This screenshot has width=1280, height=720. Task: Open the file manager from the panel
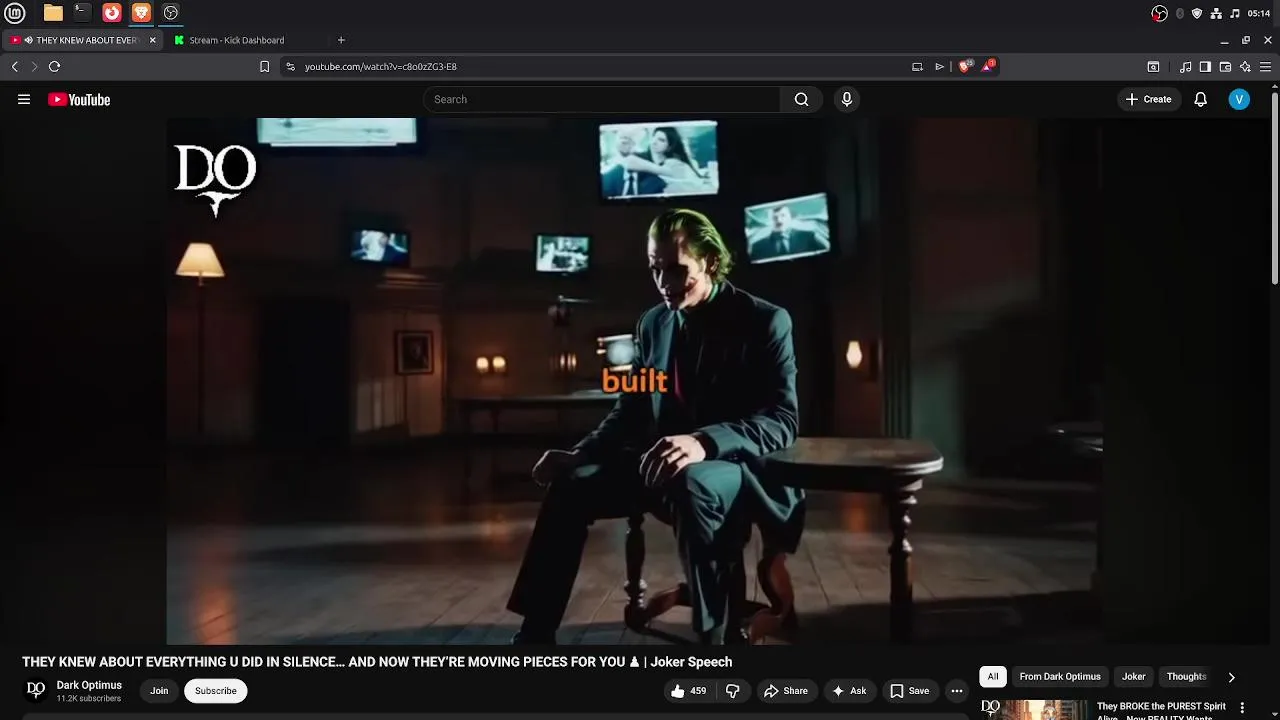coord(53,13)
